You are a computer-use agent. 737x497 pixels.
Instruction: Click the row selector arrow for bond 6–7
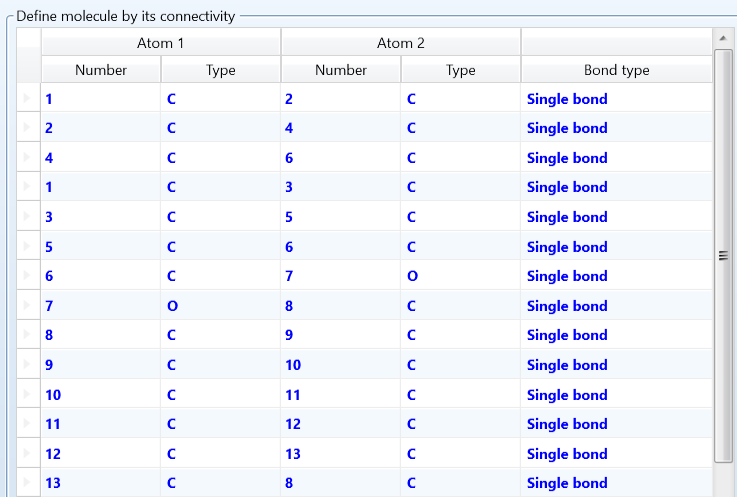tap(28, 277)
